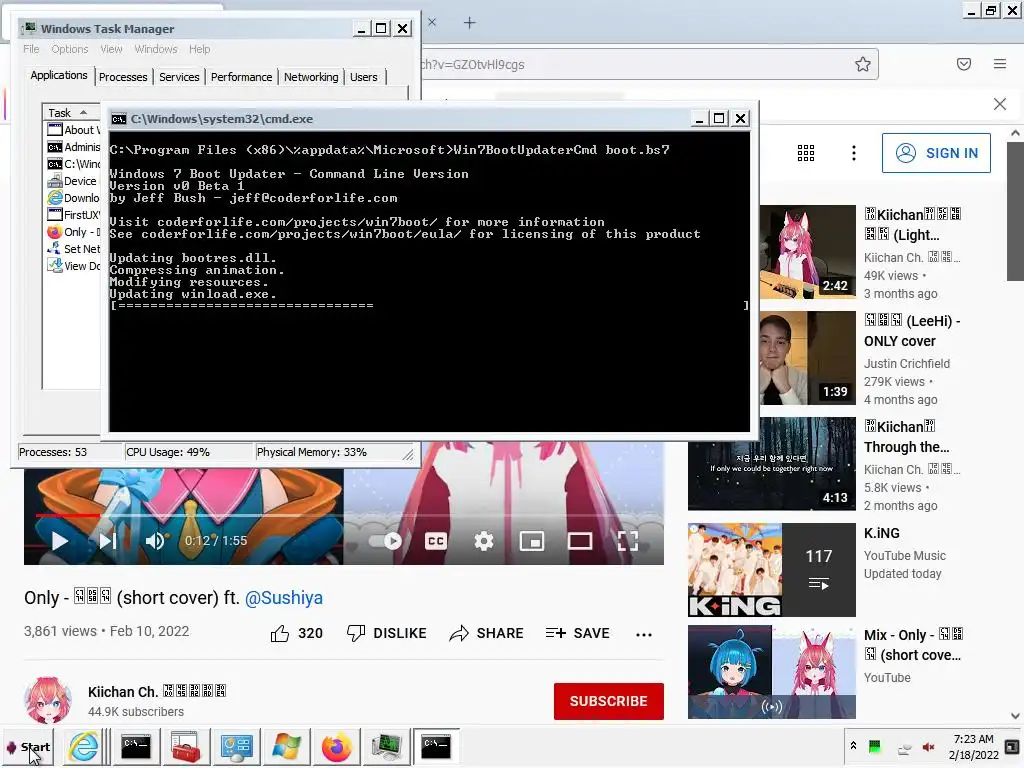The image size is (1024, 768).
Task: Switch to Performance tab
Action: point(241,77)
